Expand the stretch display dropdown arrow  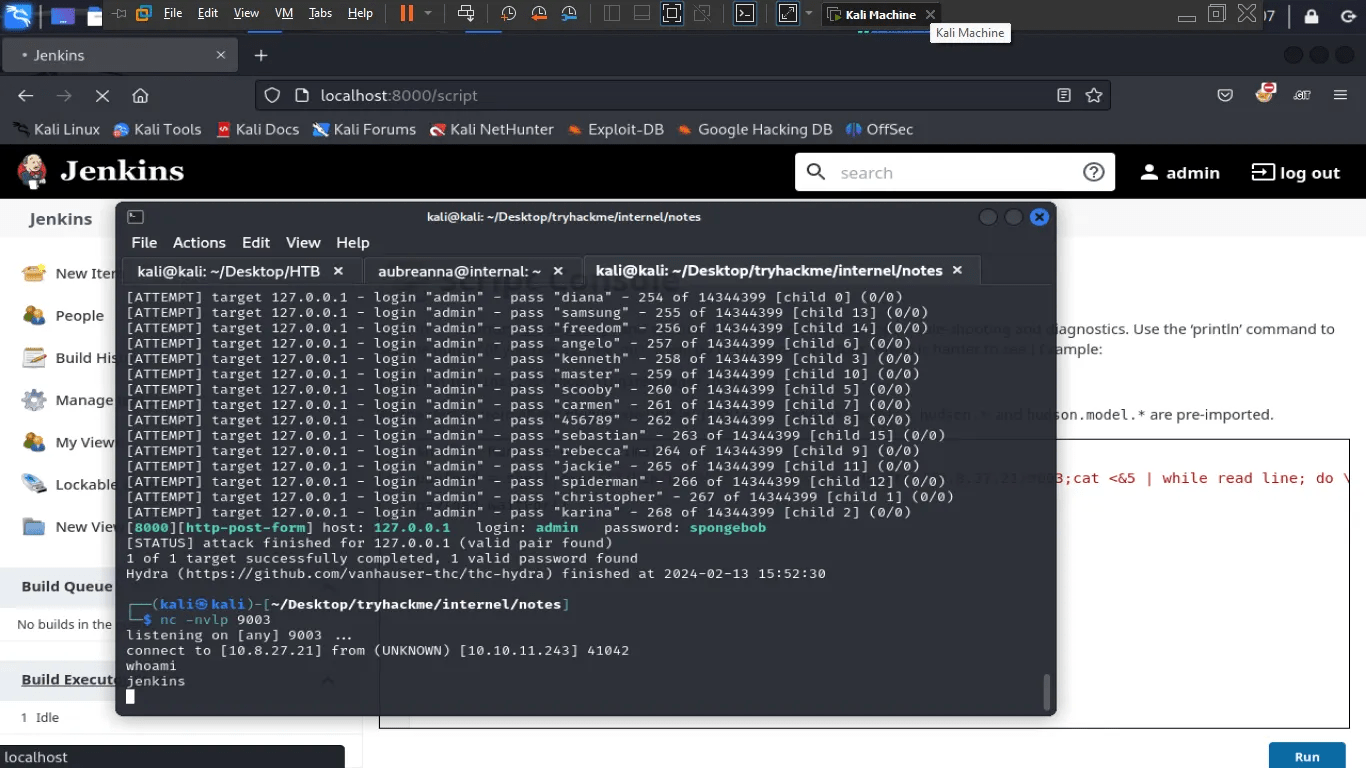[809, 14]
